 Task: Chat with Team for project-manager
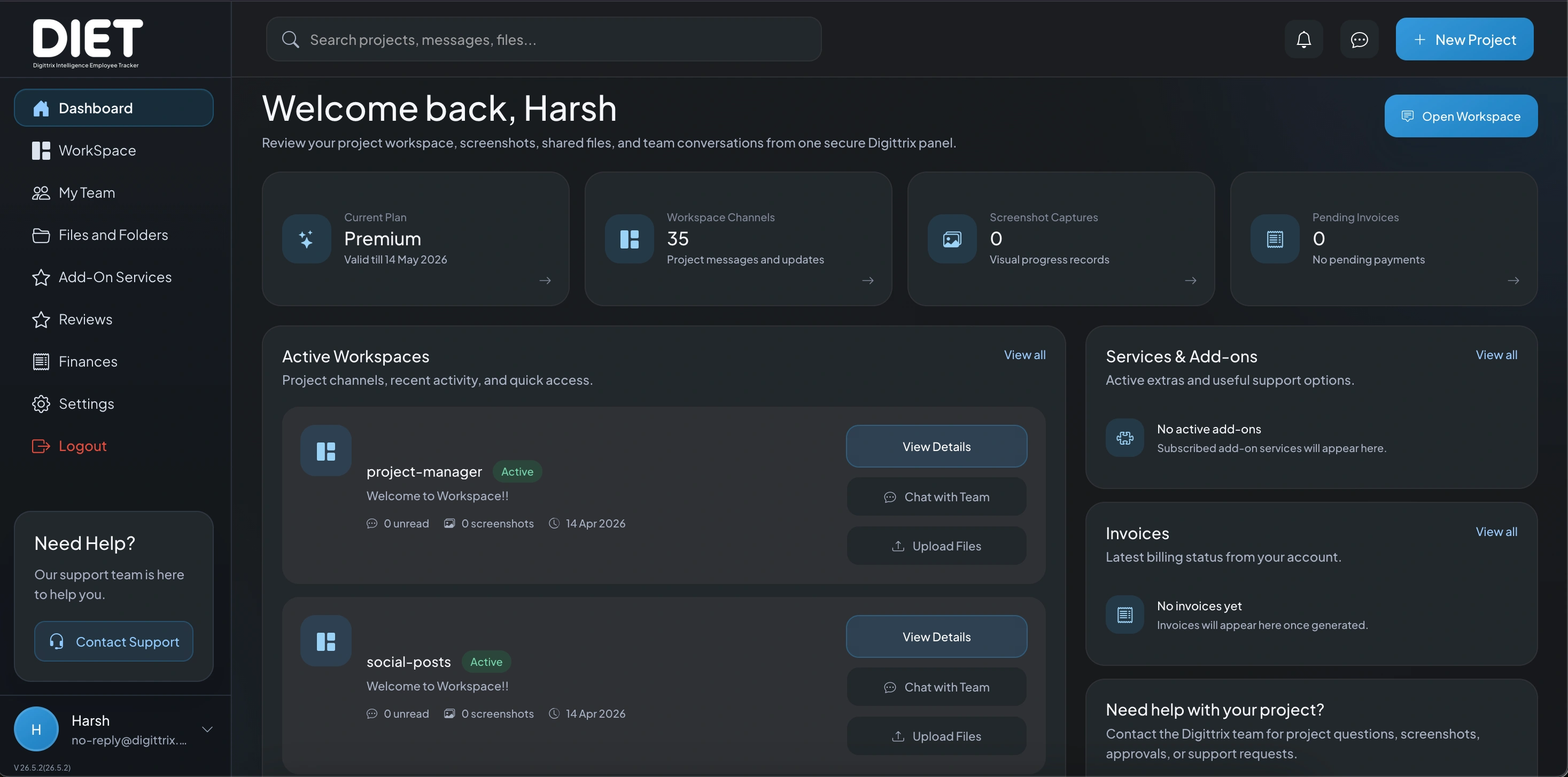[936, 497]
